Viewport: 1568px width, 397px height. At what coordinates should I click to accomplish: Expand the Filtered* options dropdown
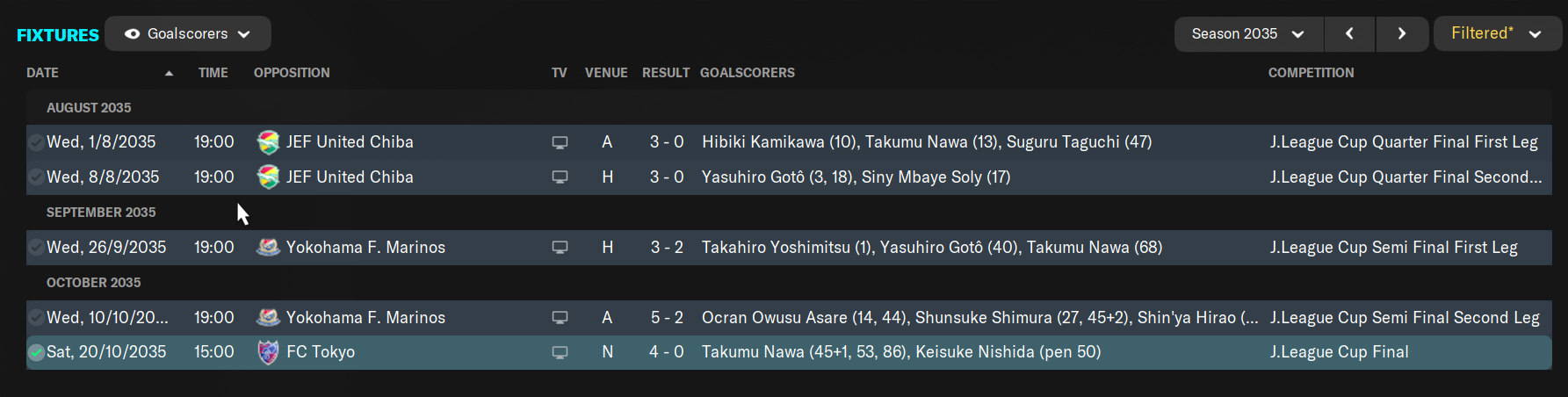1498,33
